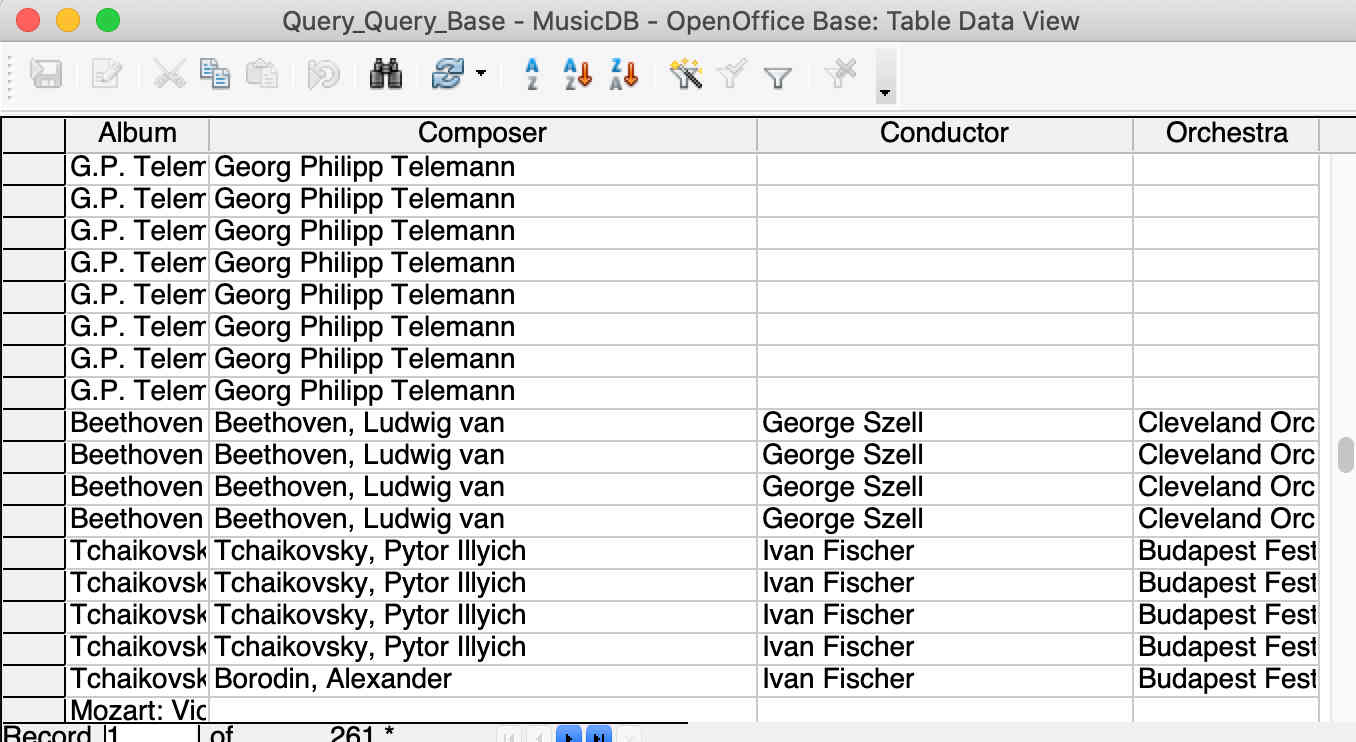This screenshot has height=742, width=1356.
Task: Click the Conductor column header
Action: point(944,133)
